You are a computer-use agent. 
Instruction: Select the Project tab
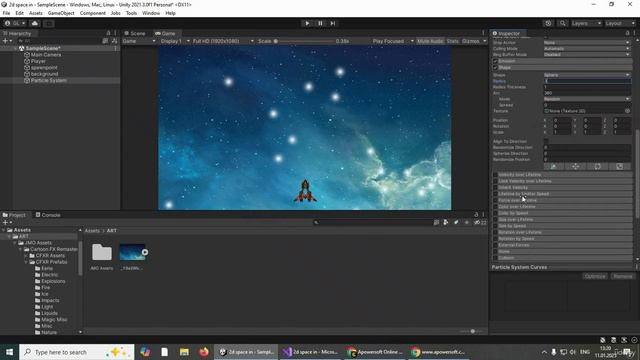tap(14, 215)
